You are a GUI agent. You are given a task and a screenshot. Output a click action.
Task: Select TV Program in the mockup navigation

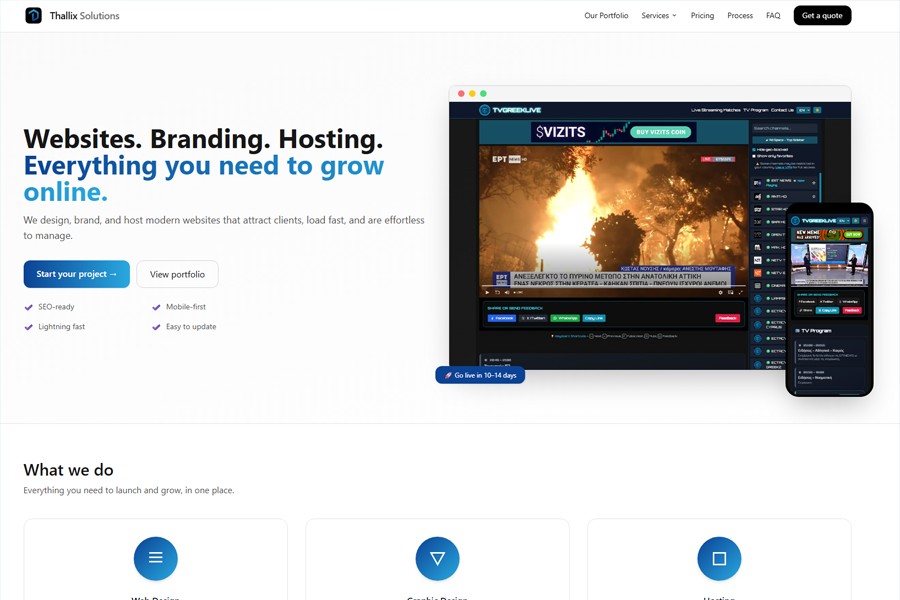(756, 109)
